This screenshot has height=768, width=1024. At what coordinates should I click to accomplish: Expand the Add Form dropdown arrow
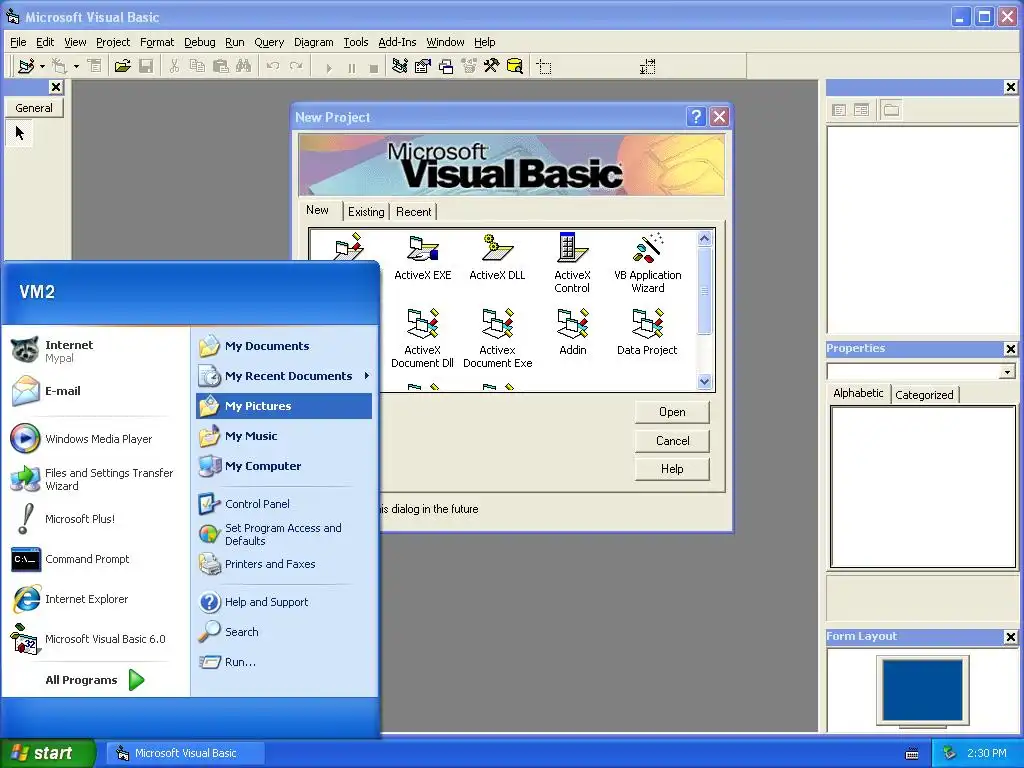click(x=76, y=67)
